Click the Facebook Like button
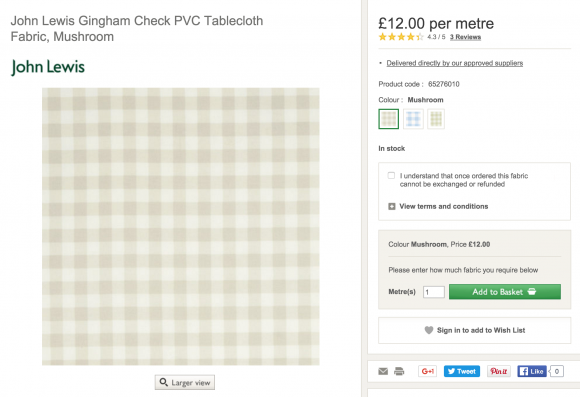This screenshot has height=397, width=580. [x=532, y=371]
